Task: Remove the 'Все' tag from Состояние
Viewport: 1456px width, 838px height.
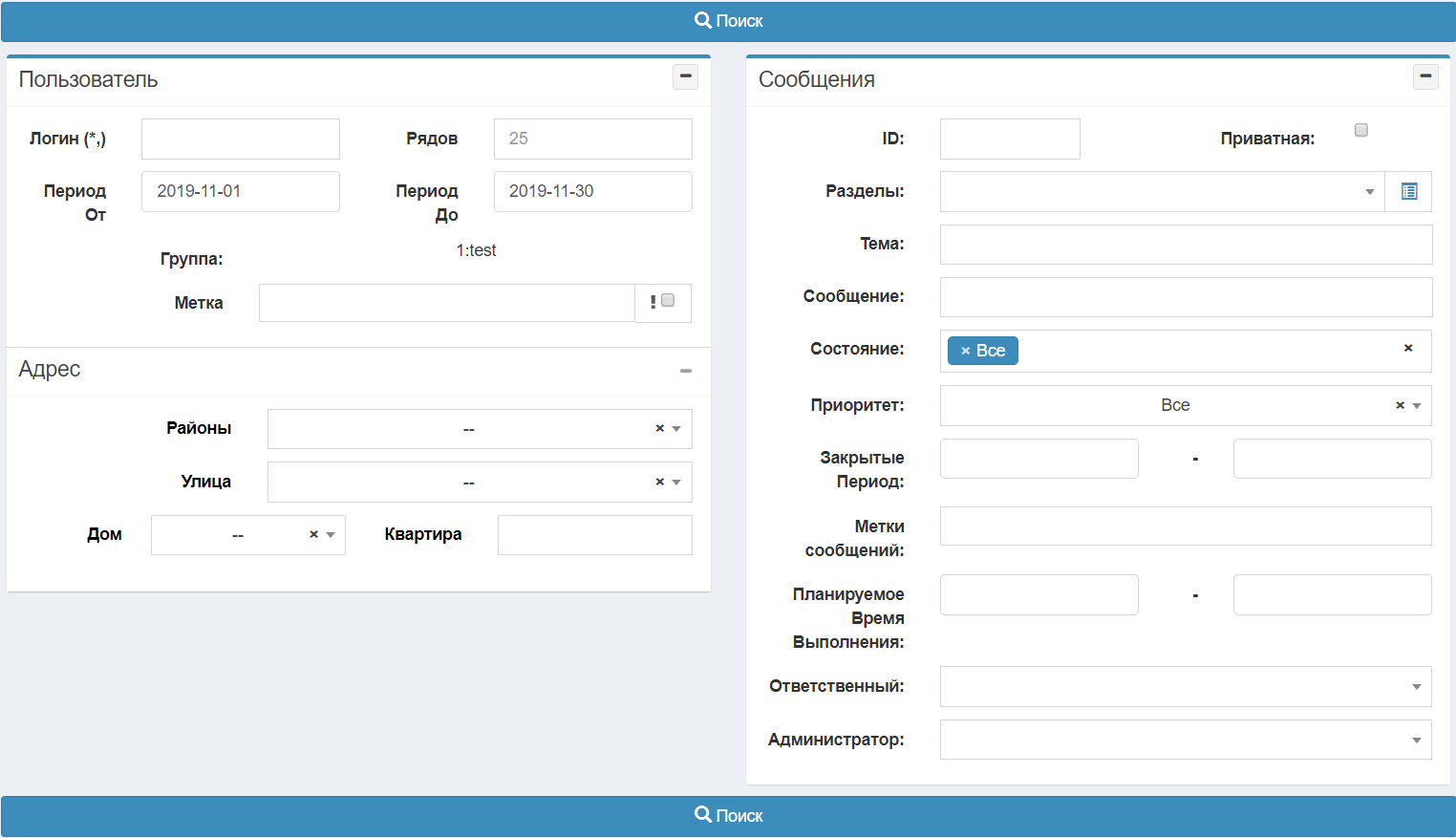Action: point(965,351)
